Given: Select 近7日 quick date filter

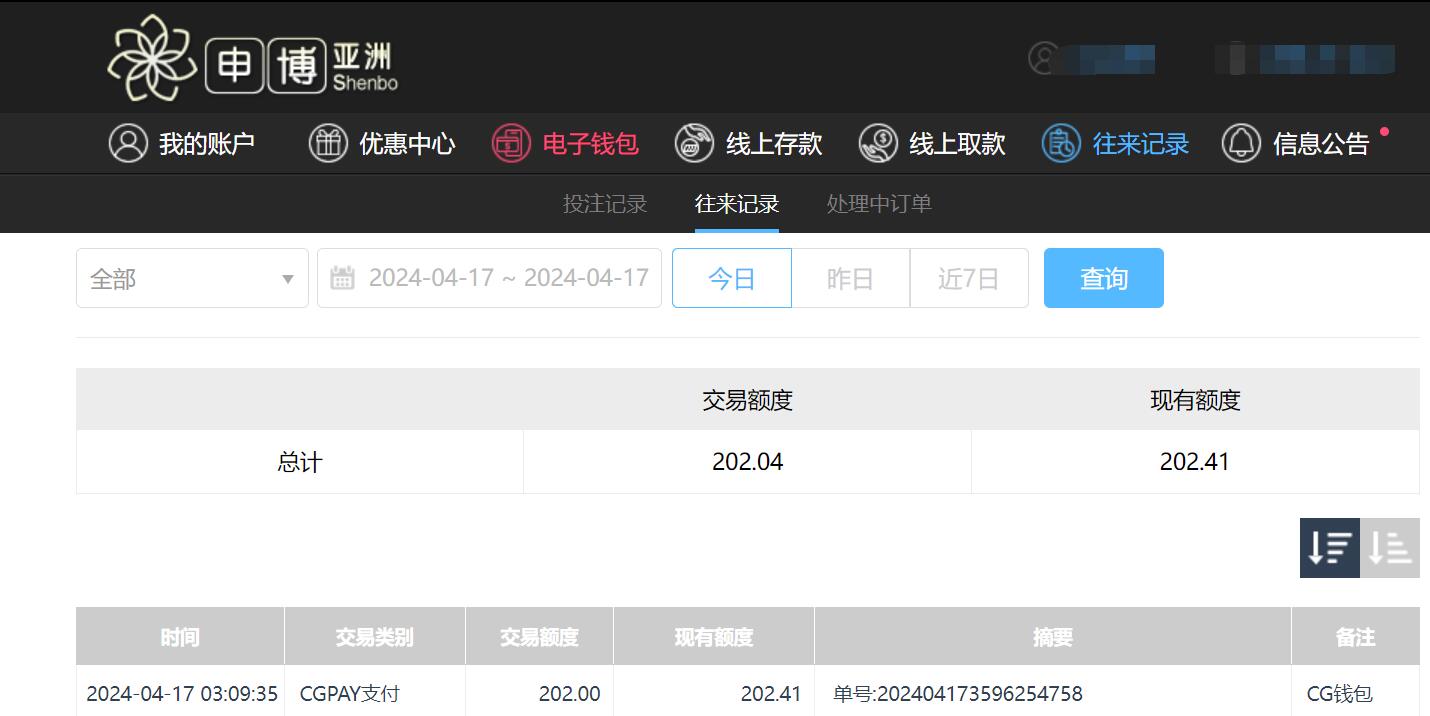Looking at the screenshot, I should tap(969, 278).
